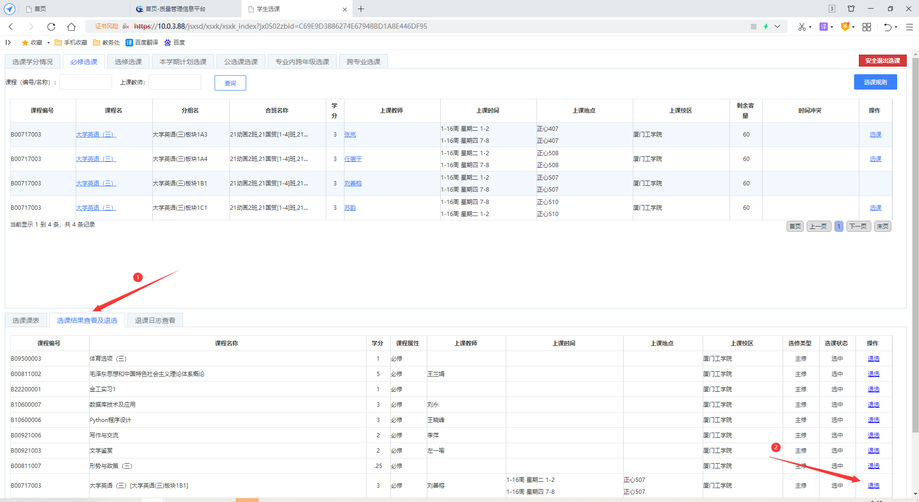This screenshot has height=502, width=919.
Task: Click the 上课教师 input field
Action: coord(174,82)
